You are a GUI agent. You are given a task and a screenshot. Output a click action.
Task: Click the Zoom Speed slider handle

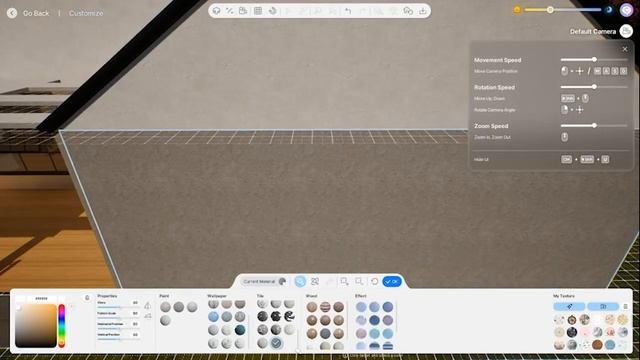tap(594, 125)
